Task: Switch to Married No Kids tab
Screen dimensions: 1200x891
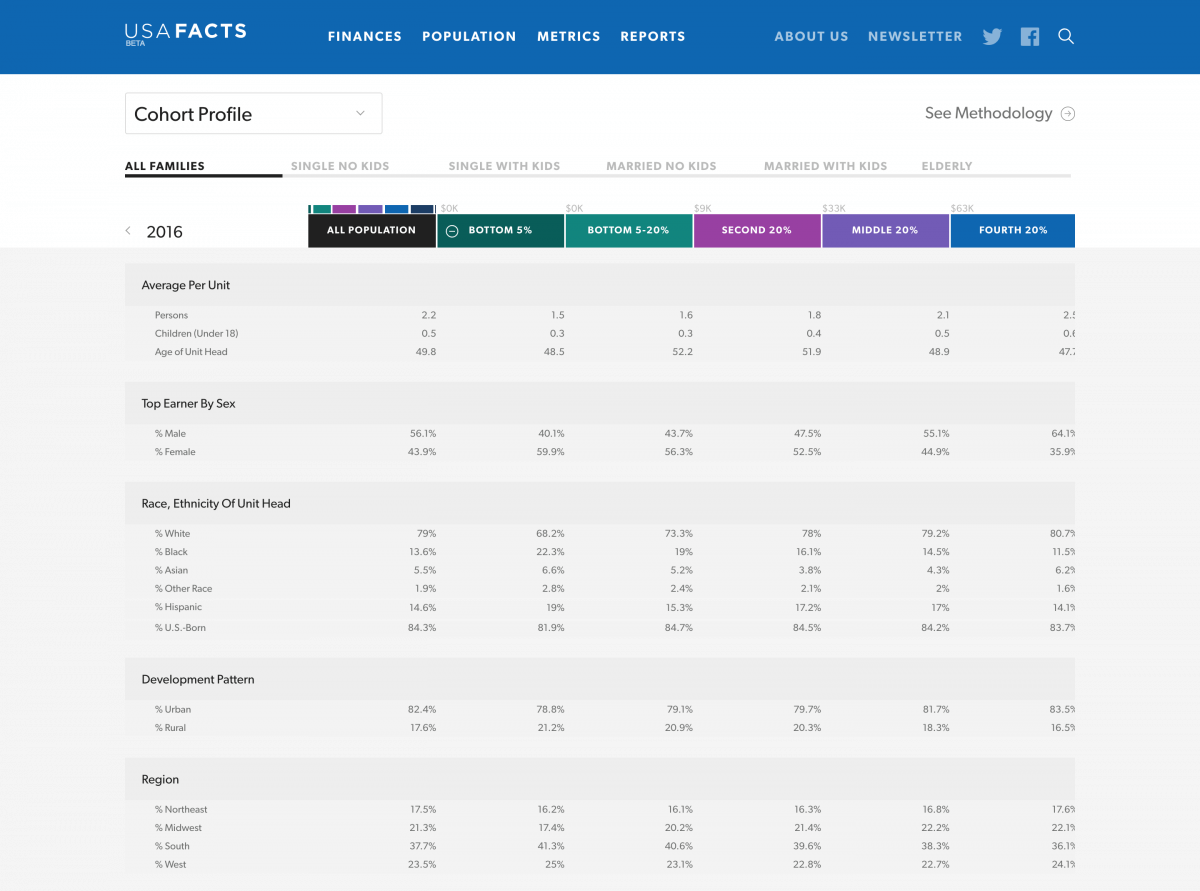Action: click(x=661, y=166)
